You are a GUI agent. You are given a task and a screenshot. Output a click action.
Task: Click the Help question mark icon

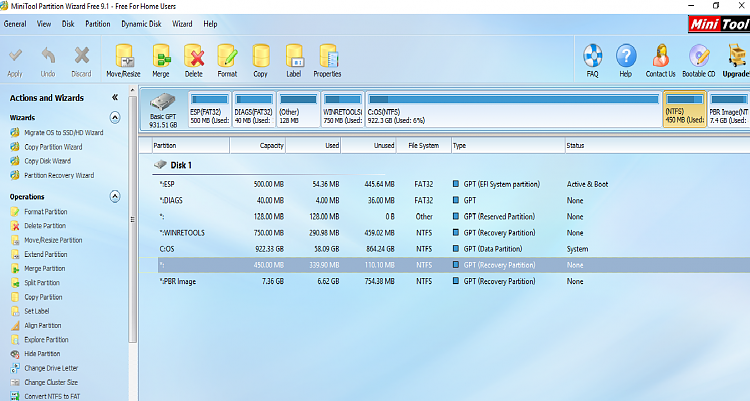[x=626, y=56]
